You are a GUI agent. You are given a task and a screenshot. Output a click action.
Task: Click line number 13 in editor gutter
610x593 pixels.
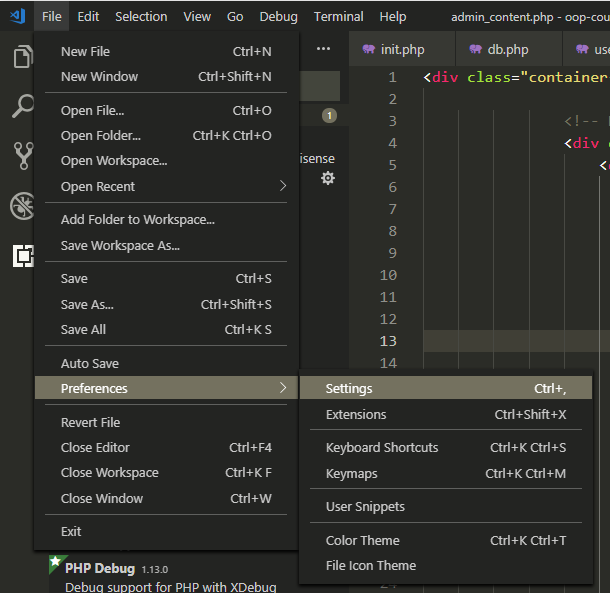pyautogui.click(x=388, y=341)
